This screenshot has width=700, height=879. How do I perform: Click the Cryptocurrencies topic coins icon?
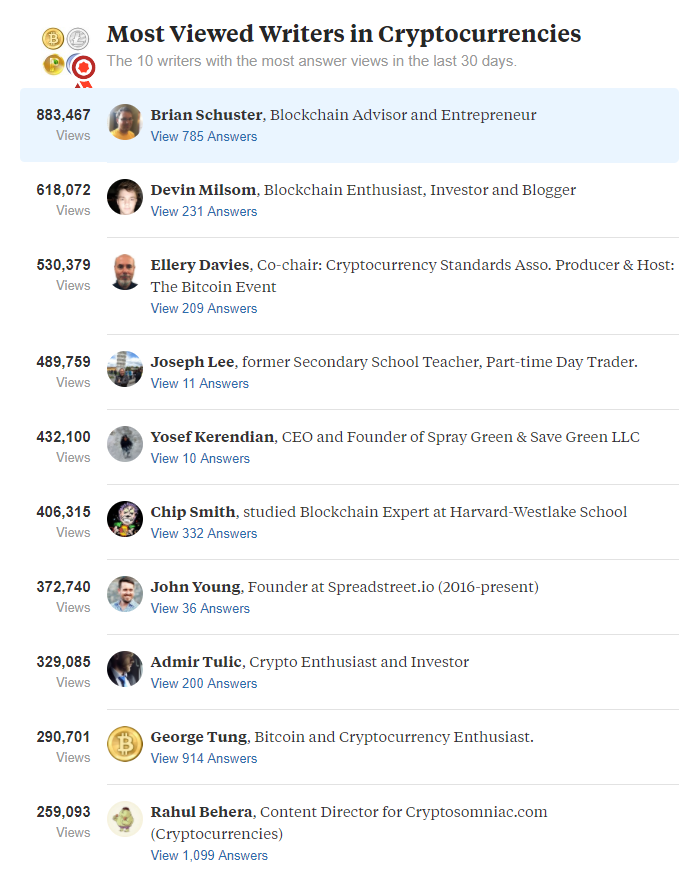[66, 51]
